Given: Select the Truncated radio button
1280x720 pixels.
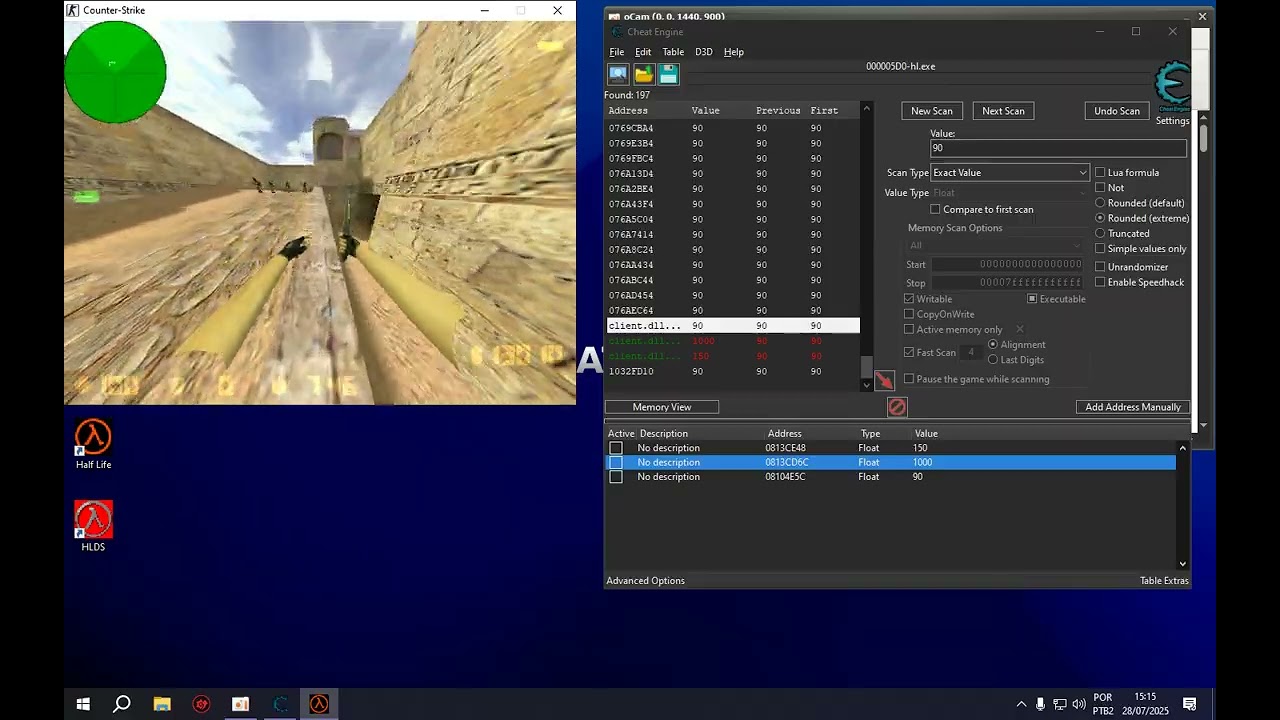Looking at the screenshot, I should click(x=1100, y=233).
